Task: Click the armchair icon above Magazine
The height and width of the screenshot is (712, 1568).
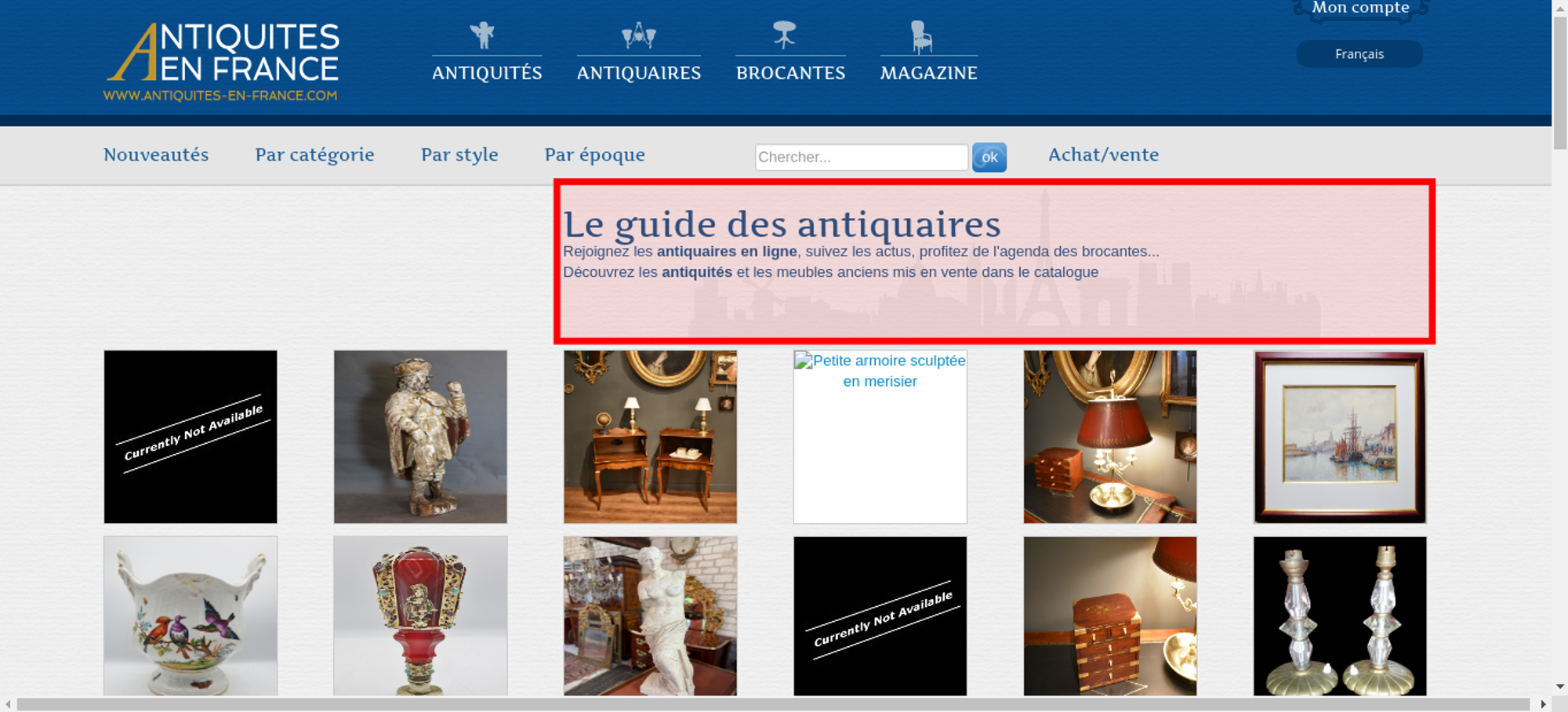Action: coord(921,36)
